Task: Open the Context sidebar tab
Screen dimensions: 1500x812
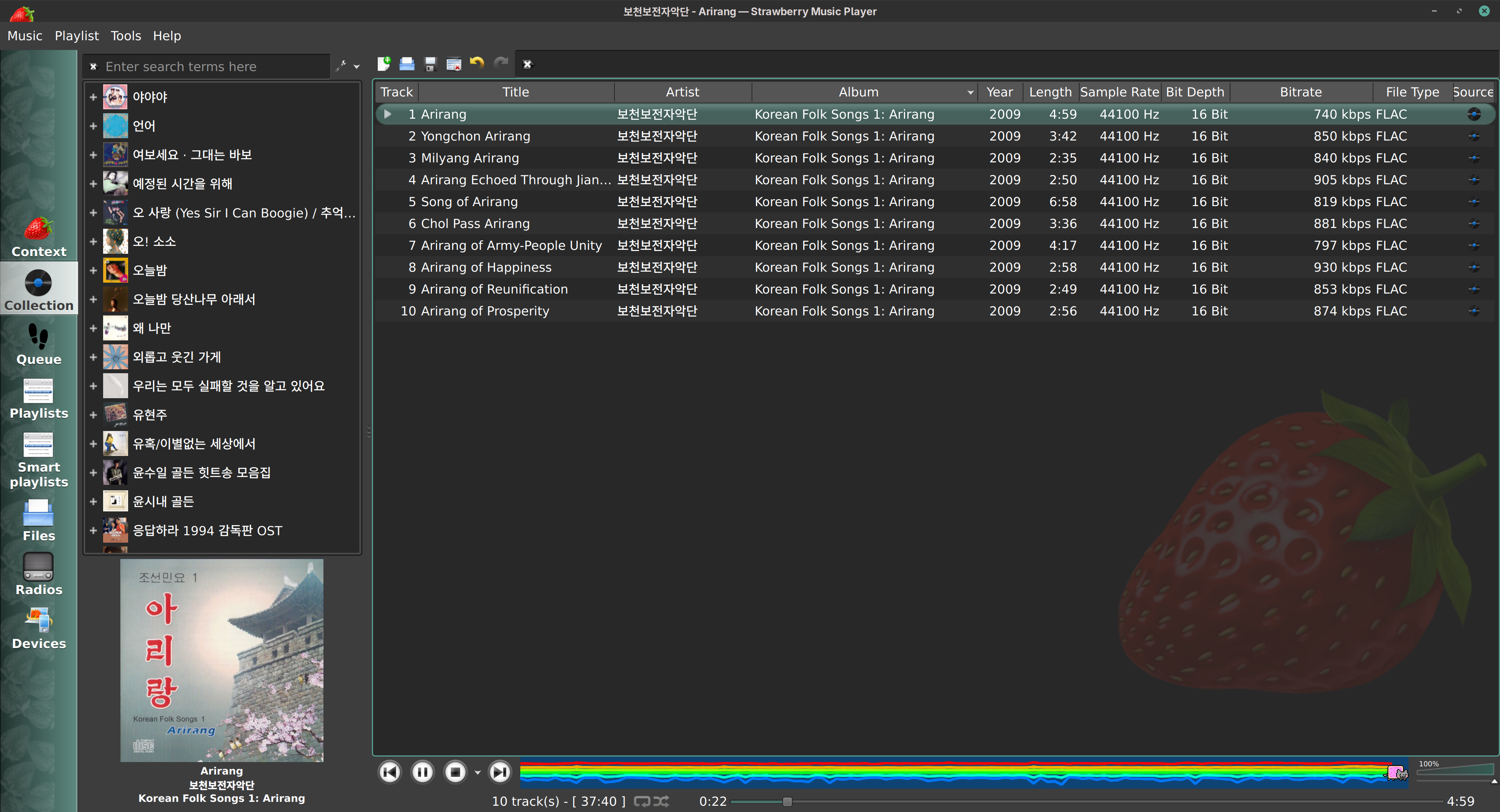Action: [38, 236]
